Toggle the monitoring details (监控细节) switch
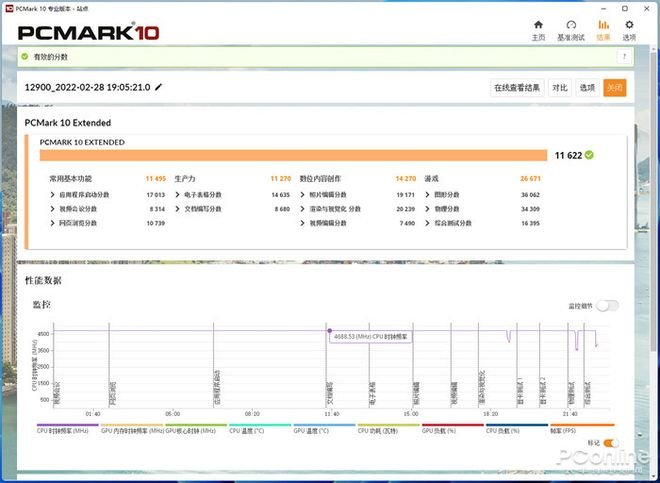 pyautogui.click(x=607, y=306)
